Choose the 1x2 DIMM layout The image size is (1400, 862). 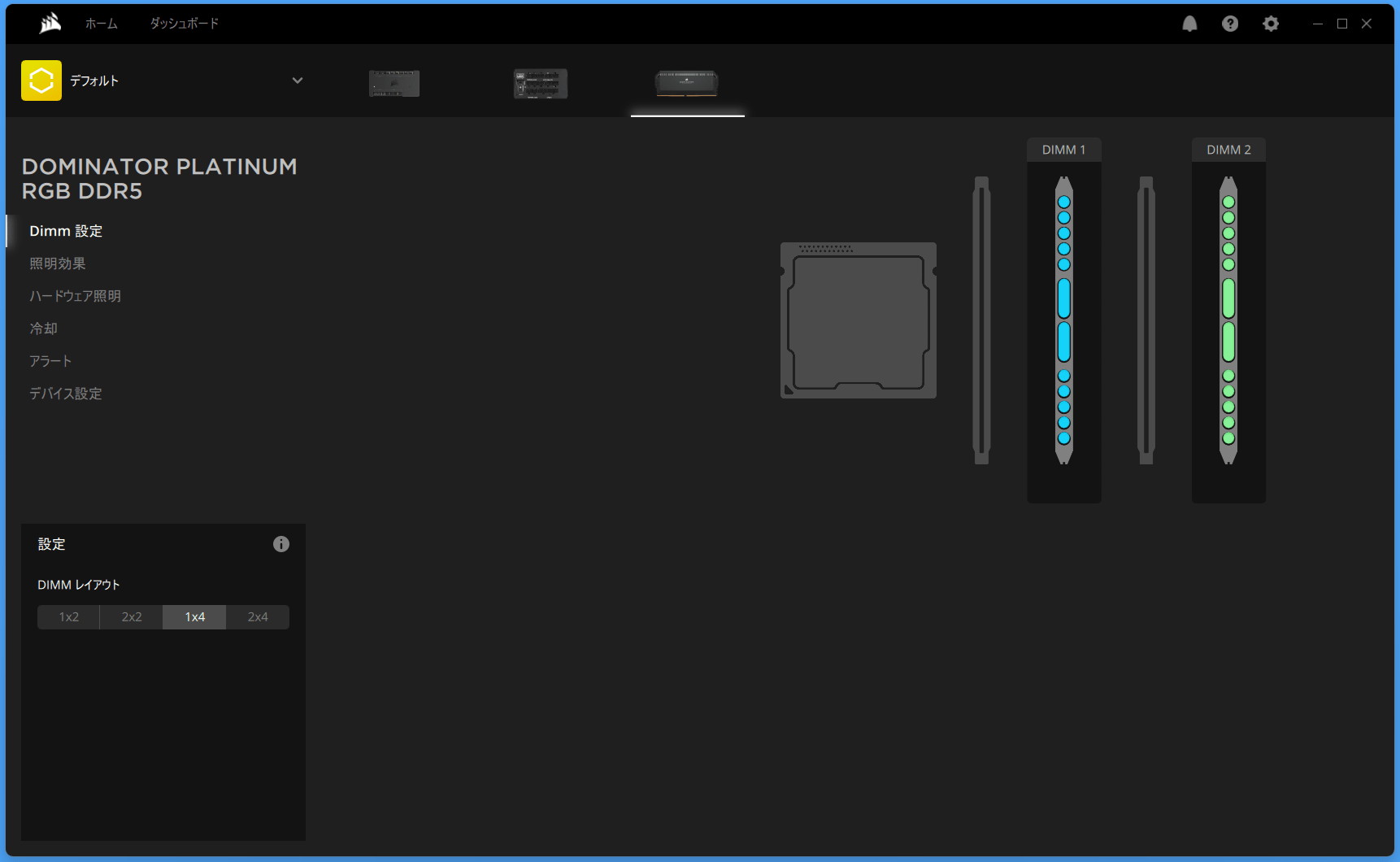point(69,617)
